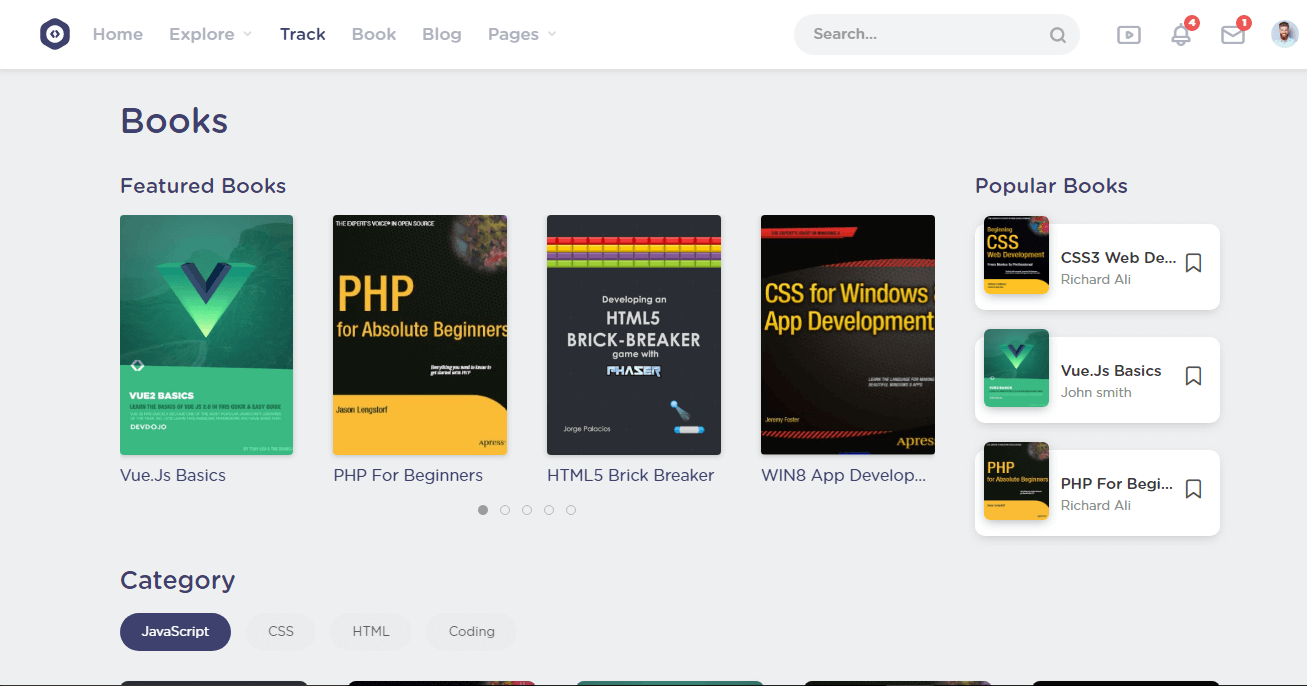
Task: Choose the Coding category pill
Action: (x=471, y=632)
